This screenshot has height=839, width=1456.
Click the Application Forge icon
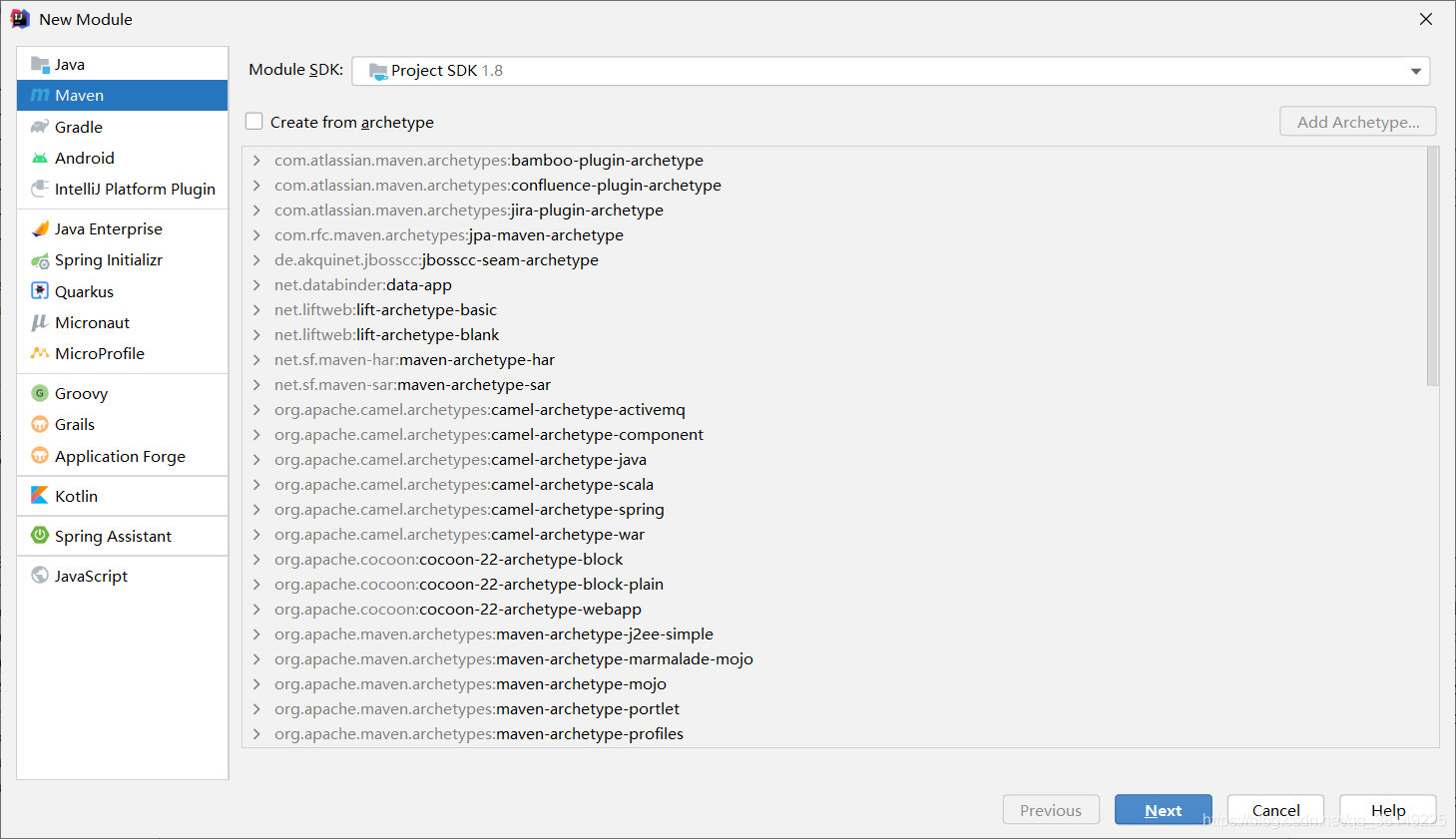coord(40,456)
